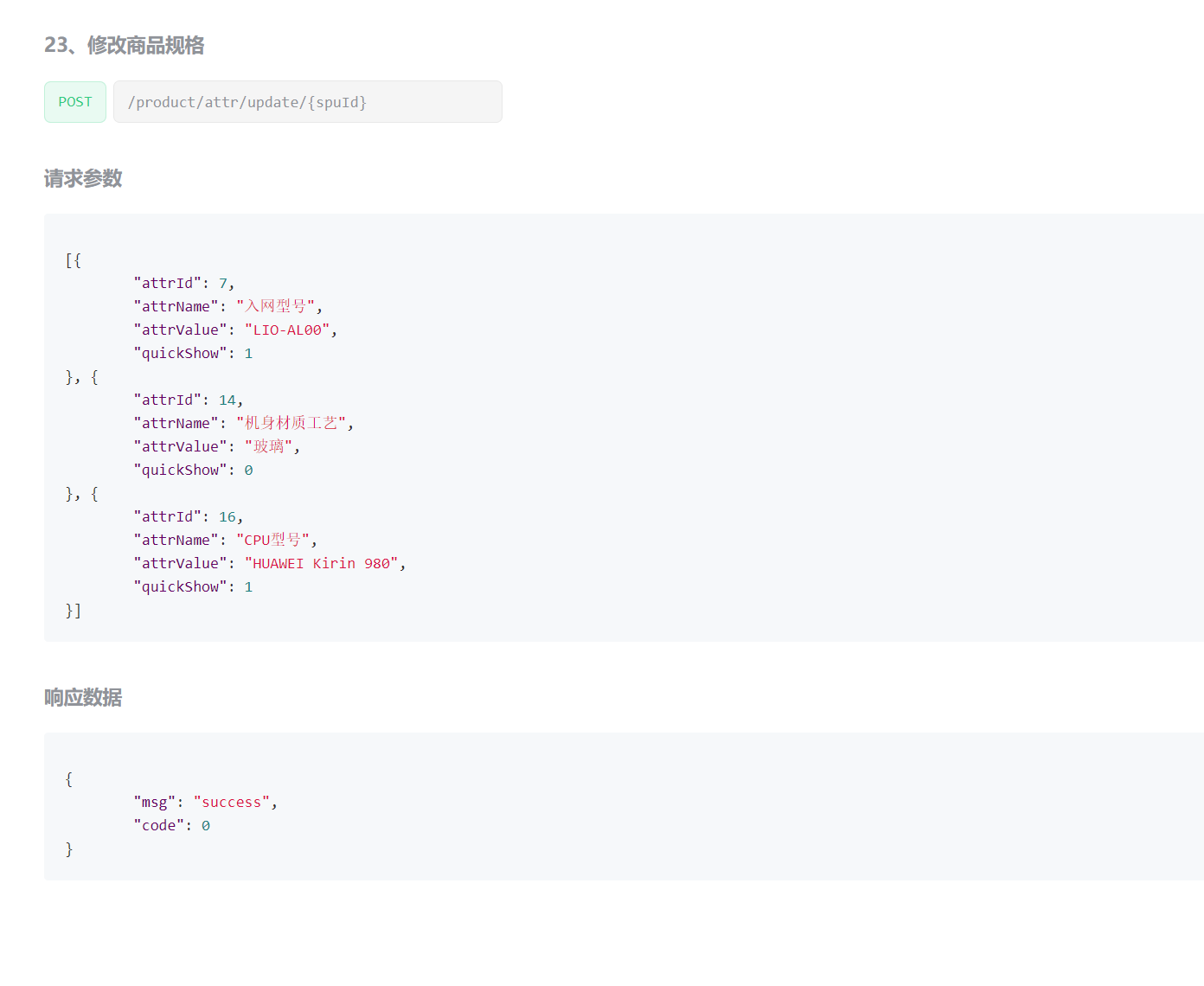Viewport: 1204px width, 986px height.
Task: Click the heading 23、修改商品规格
Action: pyautogui.click(x=125, y=45)
